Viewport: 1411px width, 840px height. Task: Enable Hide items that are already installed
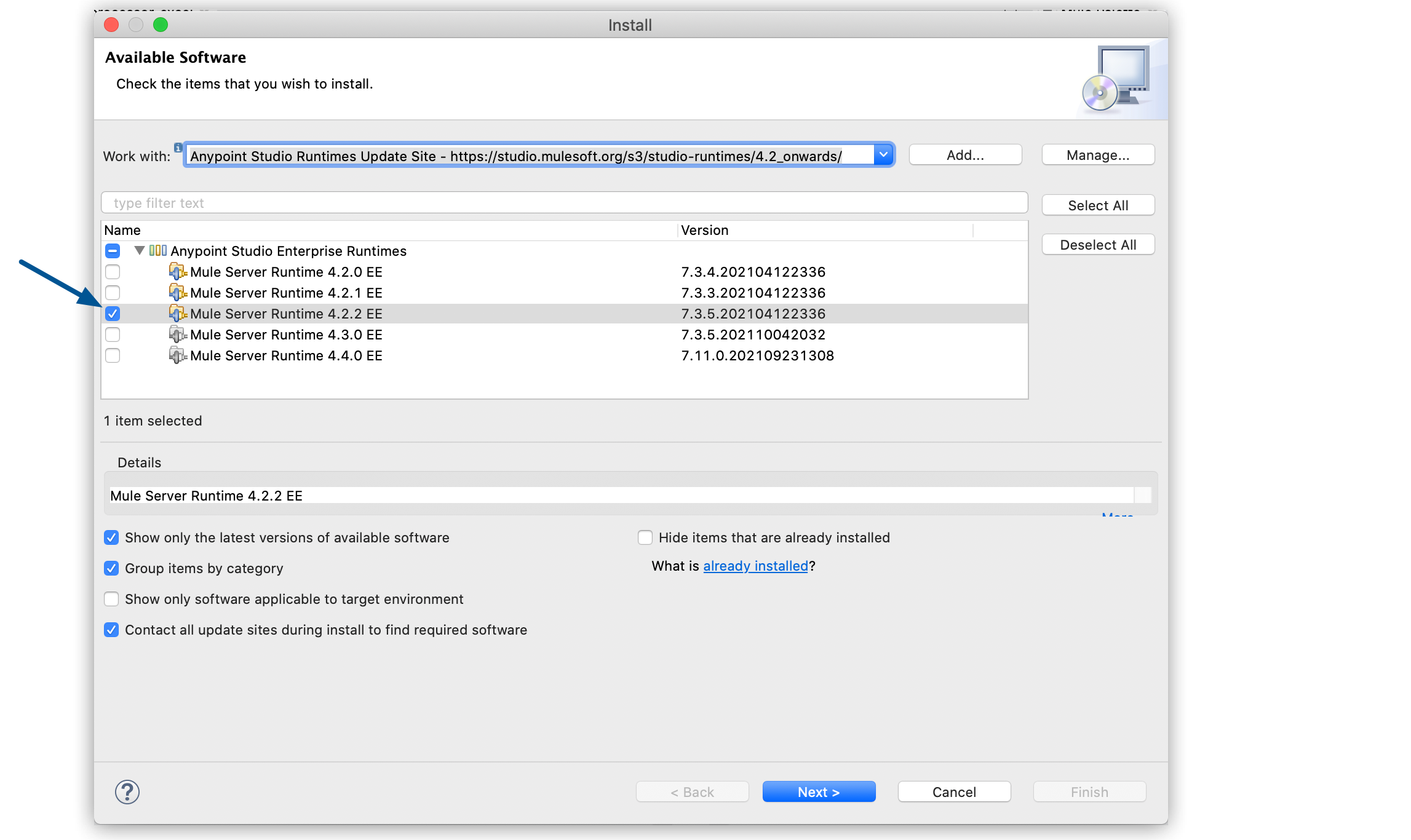tap(645, 537)
